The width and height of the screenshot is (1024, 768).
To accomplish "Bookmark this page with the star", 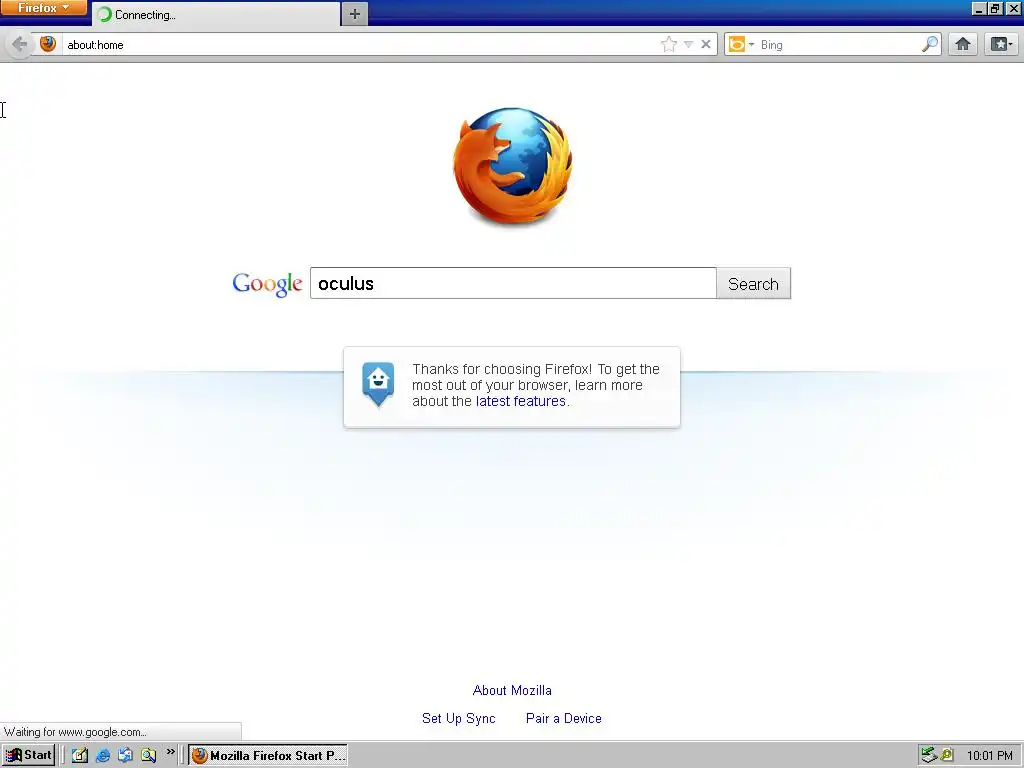I will coord(669,44).
